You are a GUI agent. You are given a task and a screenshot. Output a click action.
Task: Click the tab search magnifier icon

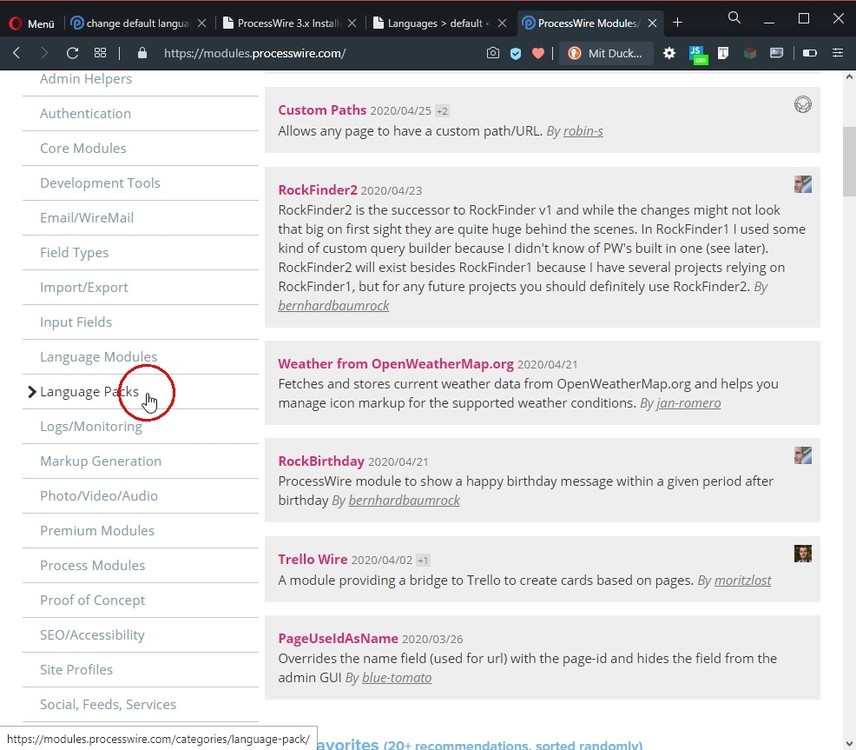(x=734, y=18)
